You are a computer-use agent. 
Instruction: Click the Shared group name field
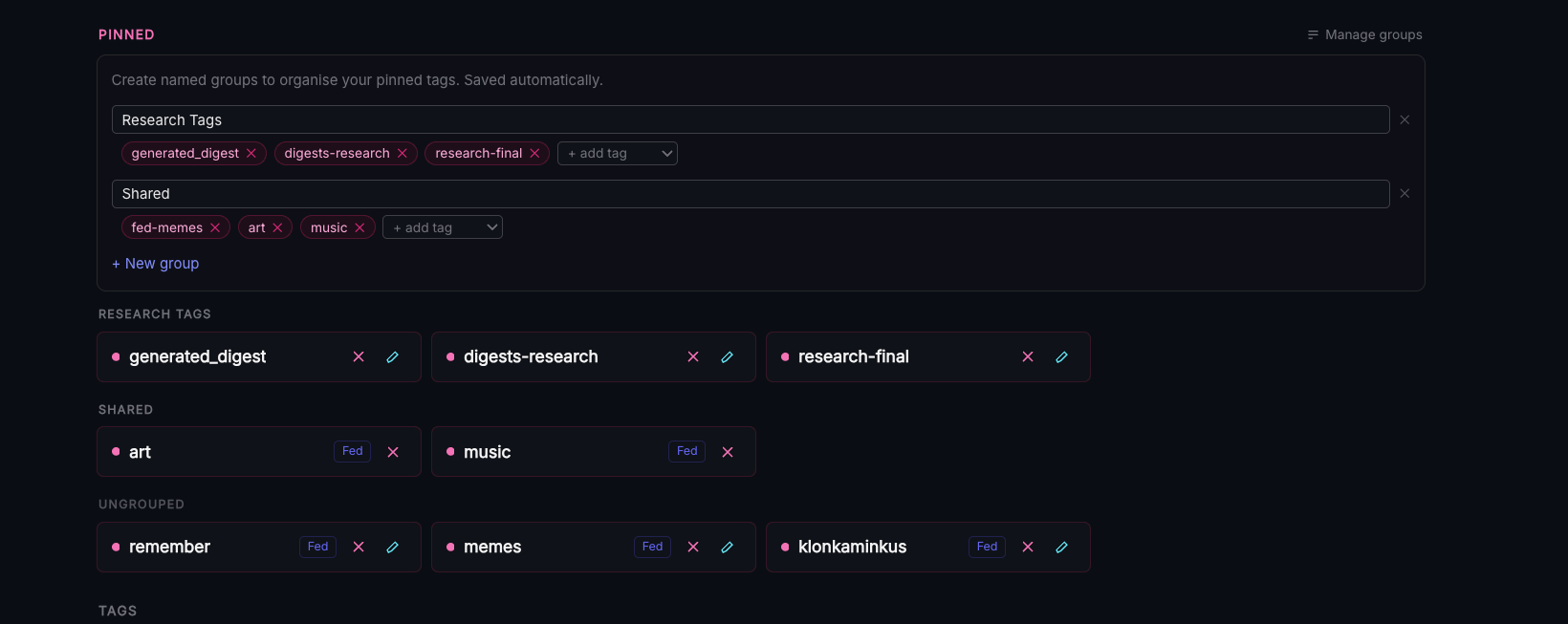pos(750,194)
